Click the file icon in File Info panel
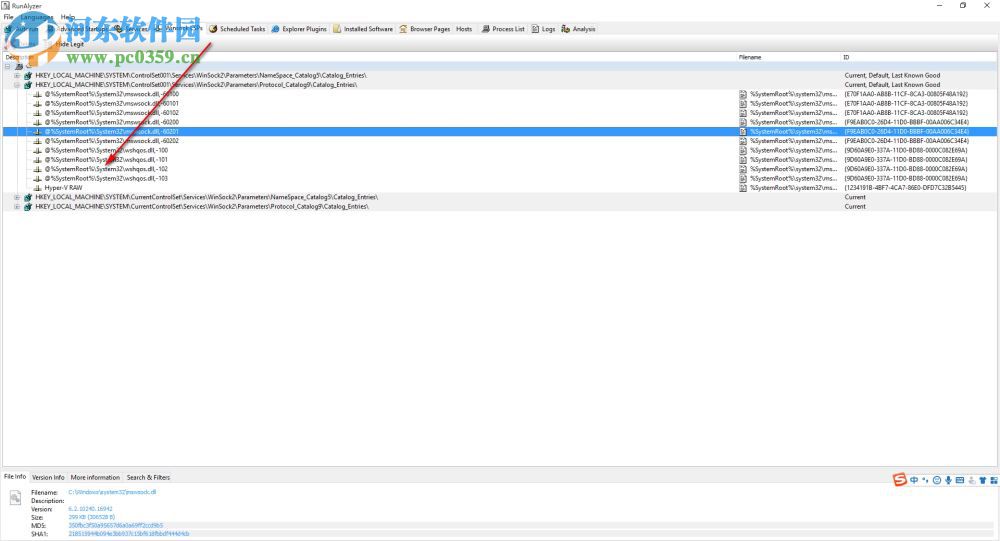Viewport: 1000px width, 541px height. pos(16,498)
